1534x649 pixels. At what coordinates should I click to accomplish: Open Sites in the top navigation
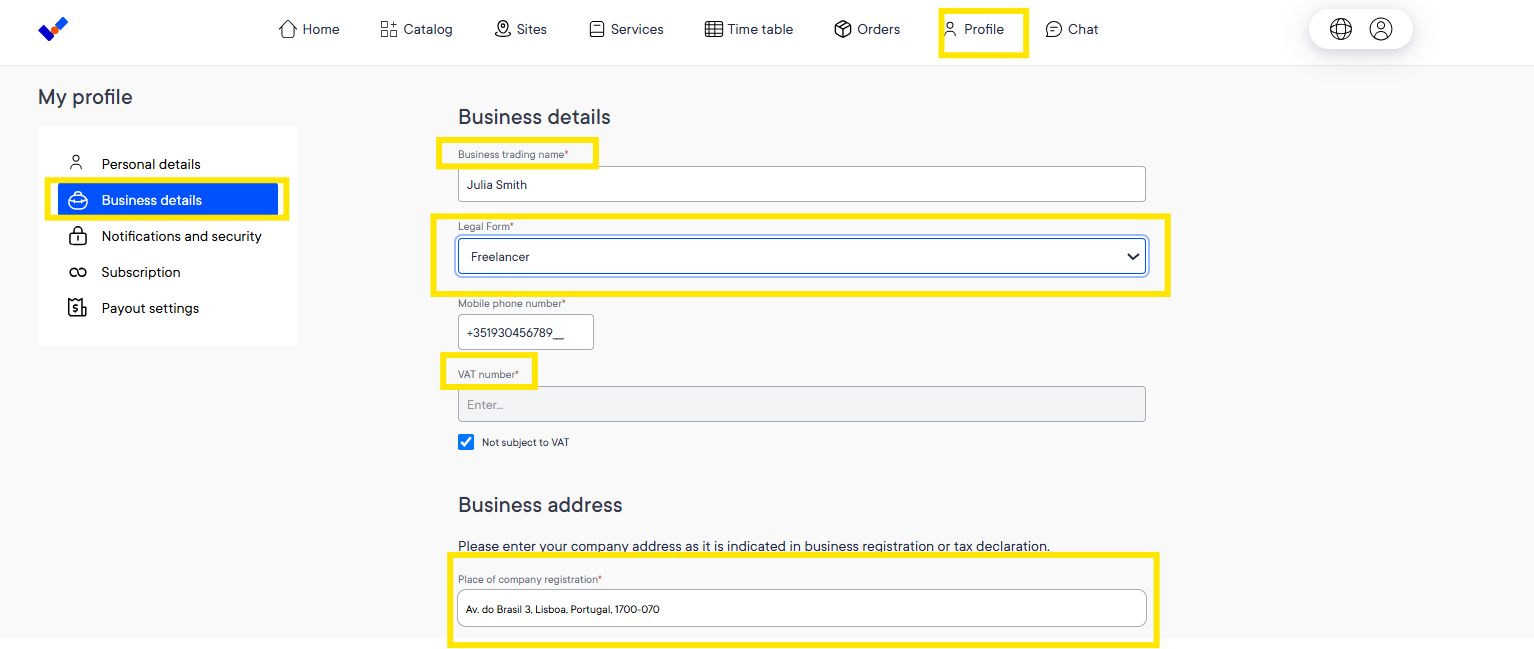tap(521, 29)
